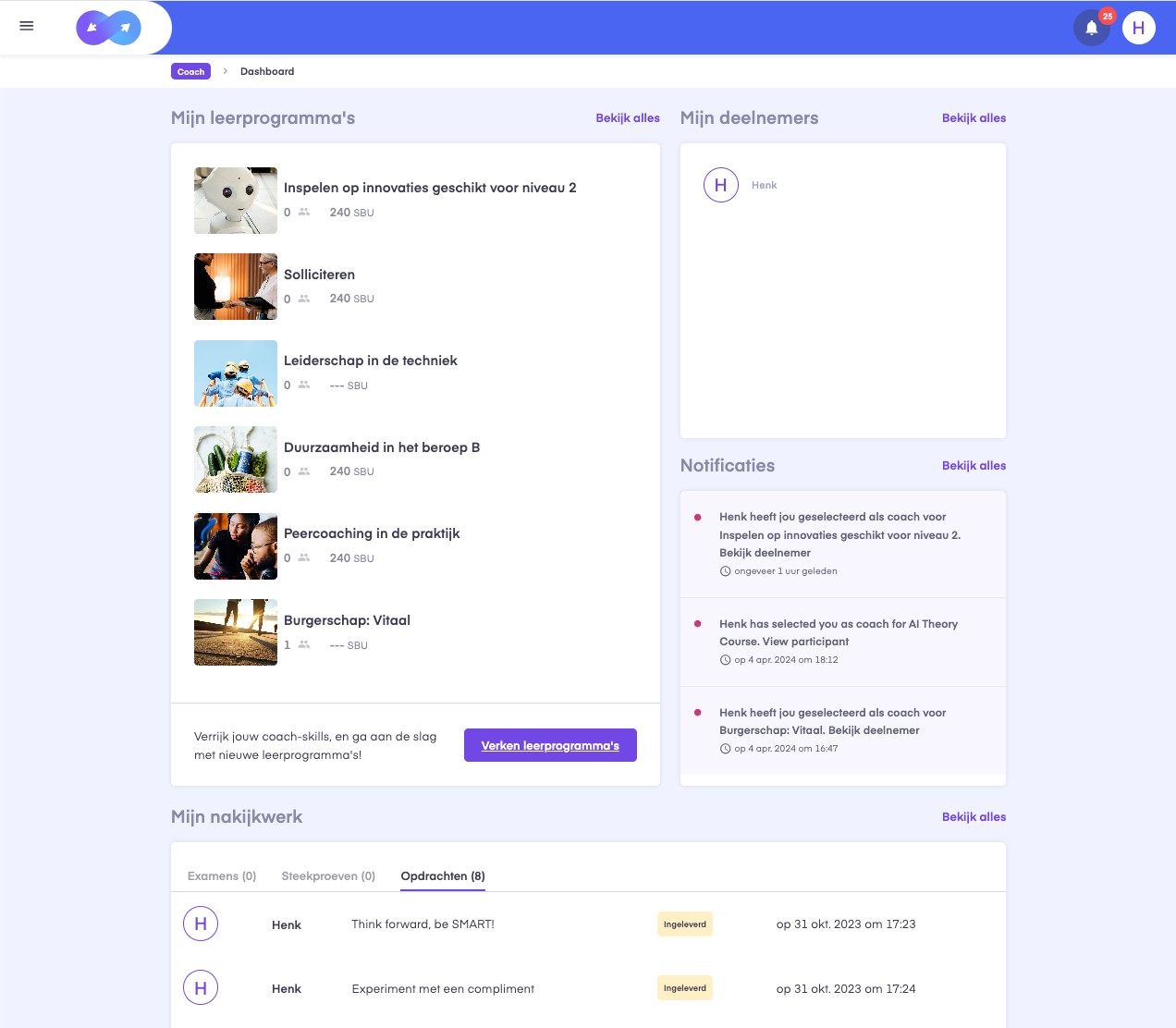This screenshot has height=1028, width=1176.
Task: Open Leiderschap in de techniek thumbnail
Action: point(236,373)
